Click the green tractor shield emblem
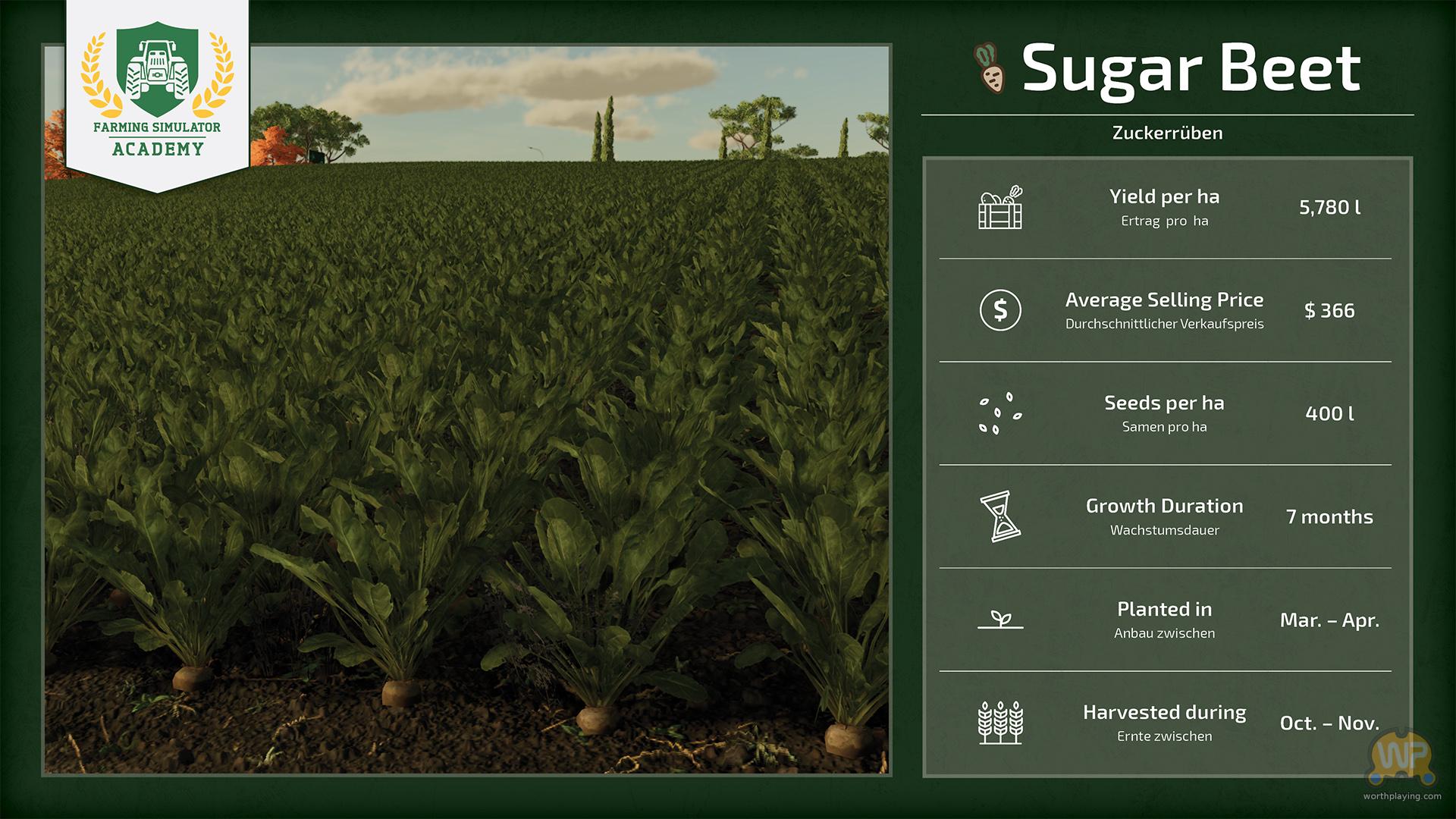The image size is (1456, 819). 157,70
